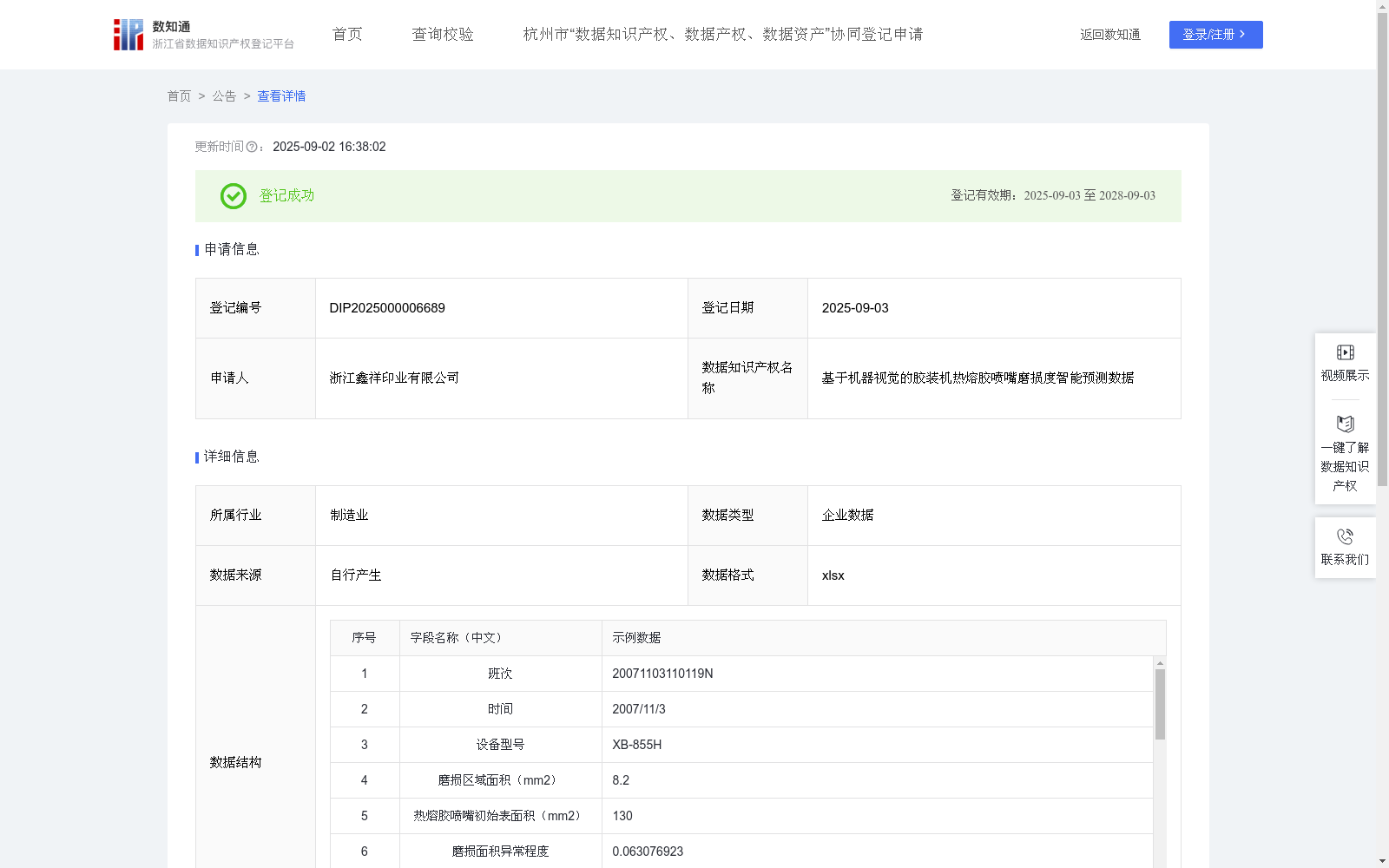
Task: Click the 登记有效期 validity period text
Action: (x=1053, y=195)
